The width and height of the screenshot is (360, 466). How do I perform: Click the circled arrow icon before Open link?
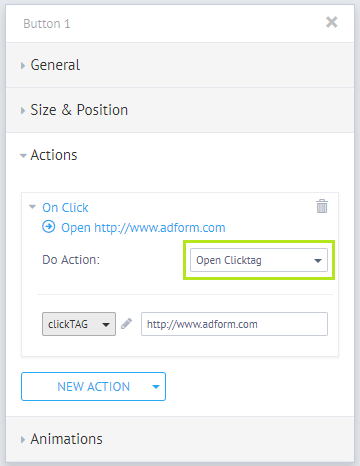[49, 227]
